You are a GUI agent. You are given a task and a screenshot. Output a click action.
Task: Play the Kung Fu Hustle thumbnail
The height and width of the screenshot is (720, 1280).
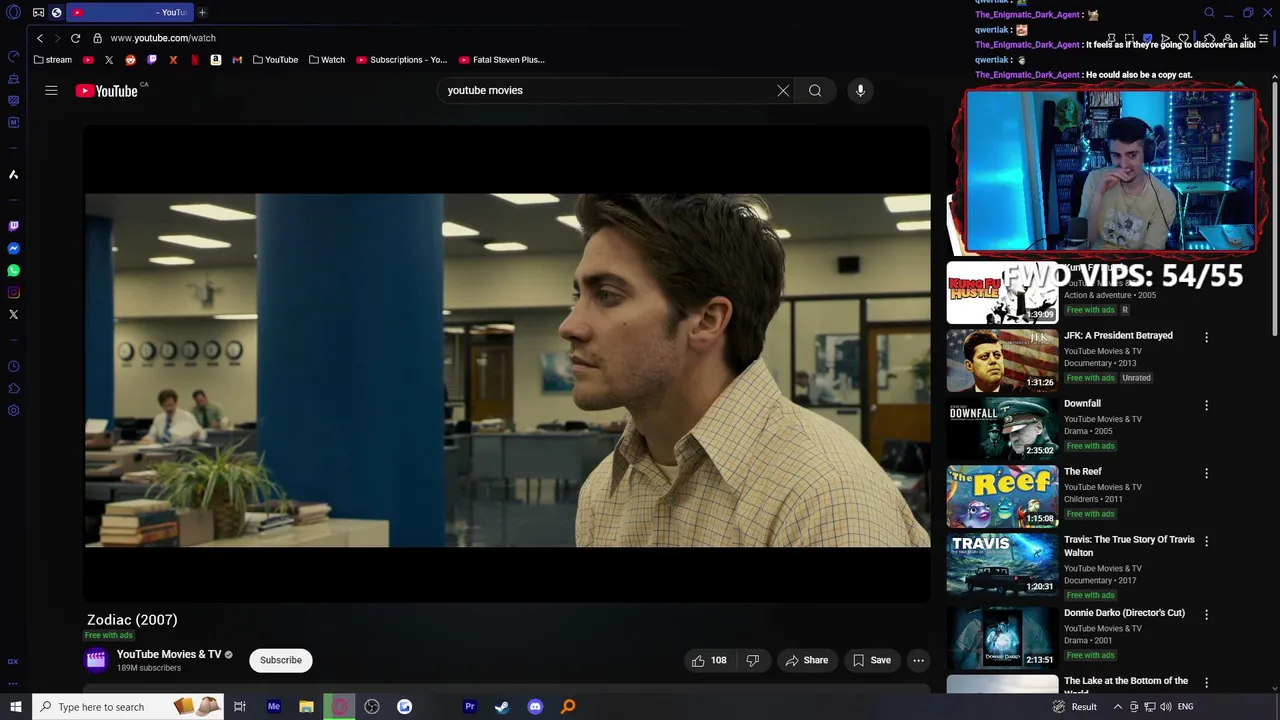pyautogui.click(x=1002, y=293)
